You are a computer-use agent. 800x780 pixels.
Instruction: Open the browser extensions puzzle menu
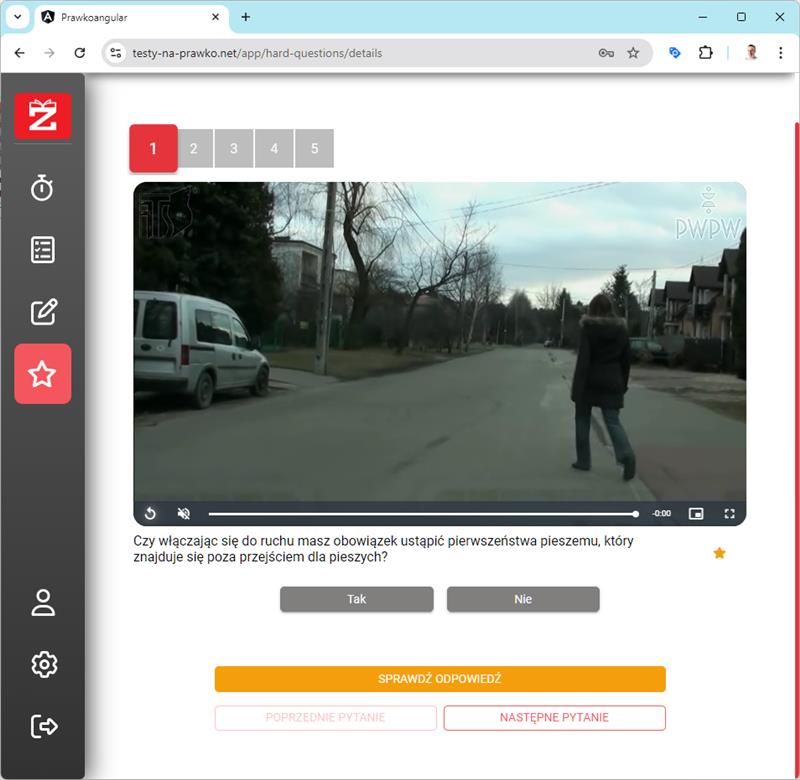(x=706, y=53)
